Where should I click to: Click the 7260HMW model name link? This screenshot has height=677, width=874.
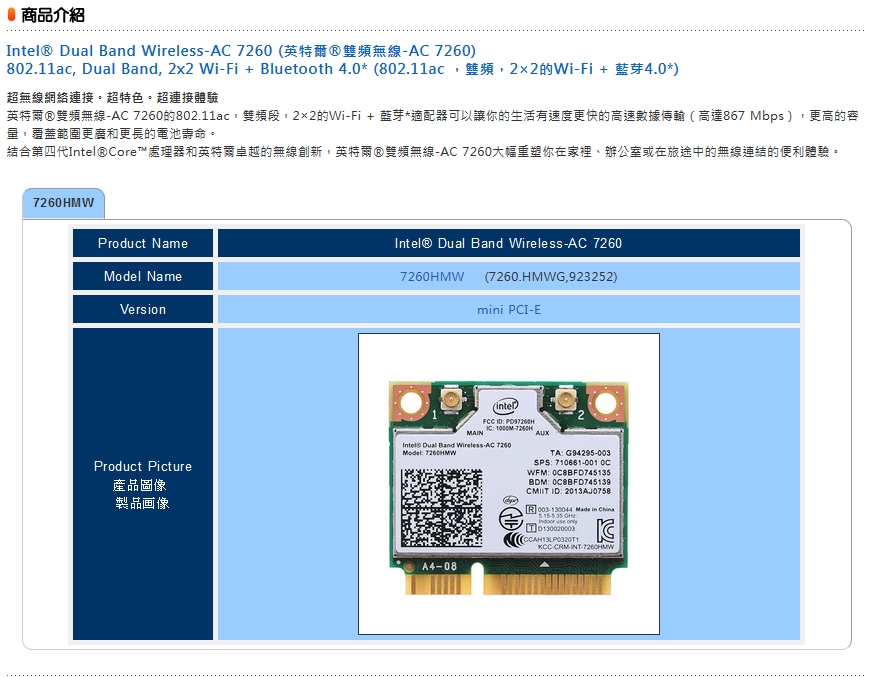432,276
